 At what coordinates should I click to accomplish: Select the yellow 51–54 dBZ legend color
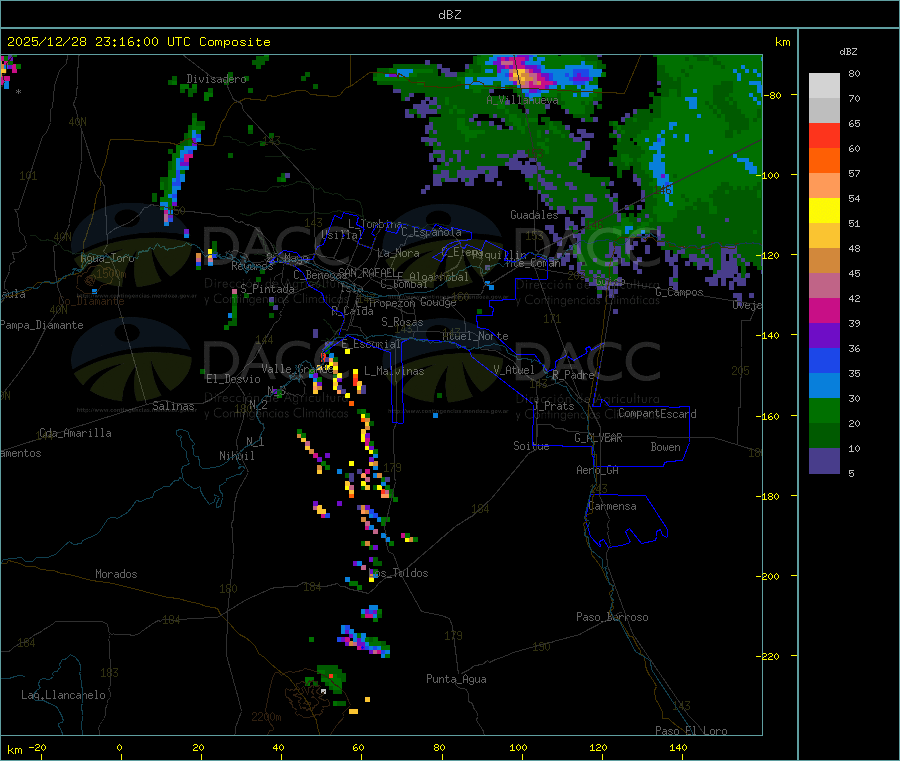(824, 211)
